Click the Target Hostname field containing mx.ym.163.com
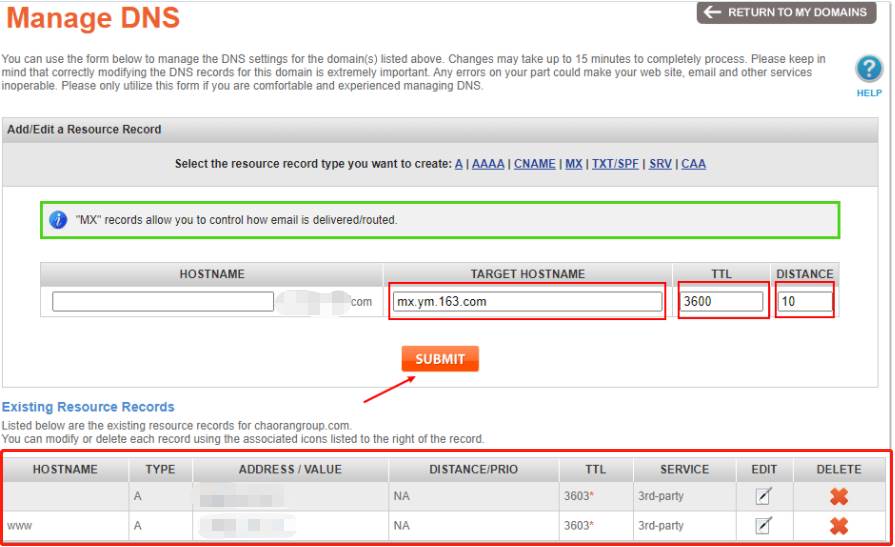Image resolution: width=895 pixels, height=547 pixels. point(527,301)
